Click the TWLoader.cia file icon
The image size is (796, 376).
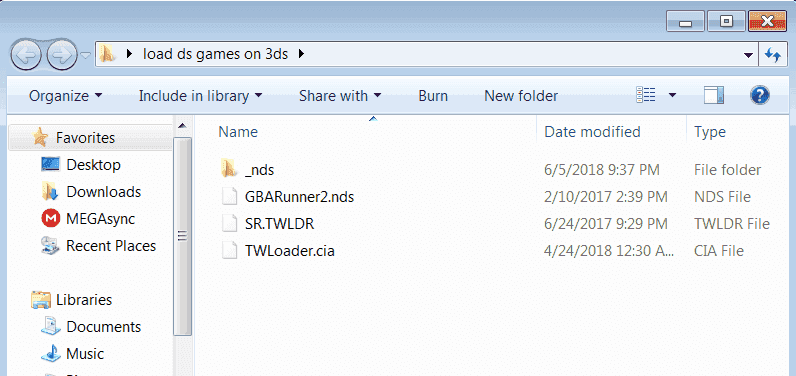click(x=229, y=251)
